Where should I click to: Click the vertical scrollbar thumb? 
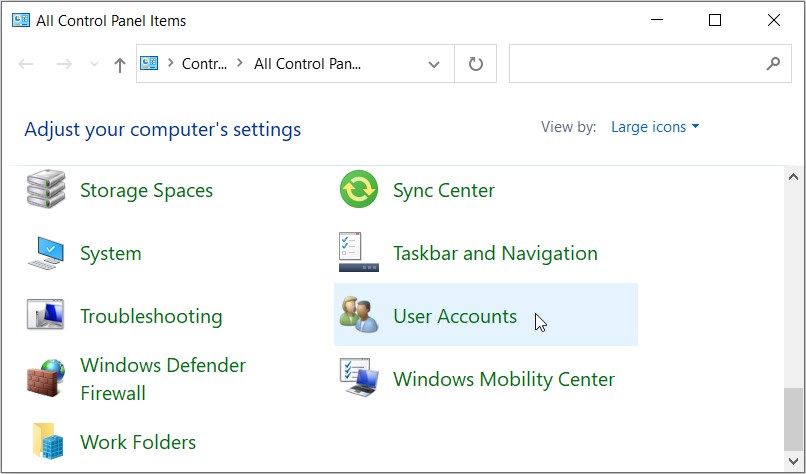(x=795, y=420)
